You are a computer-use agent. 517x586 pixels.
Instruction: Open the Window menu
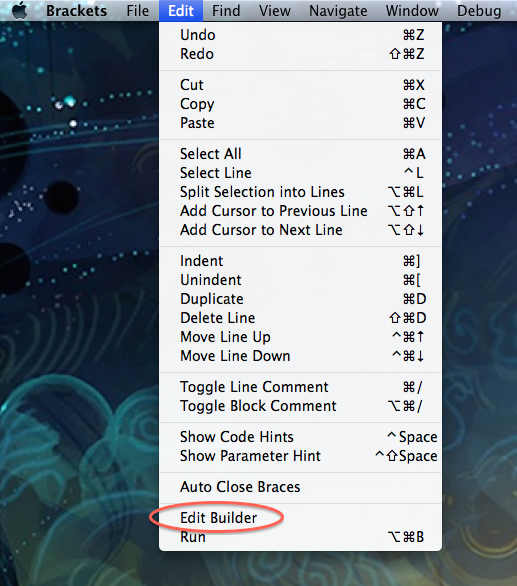point(412,10)
